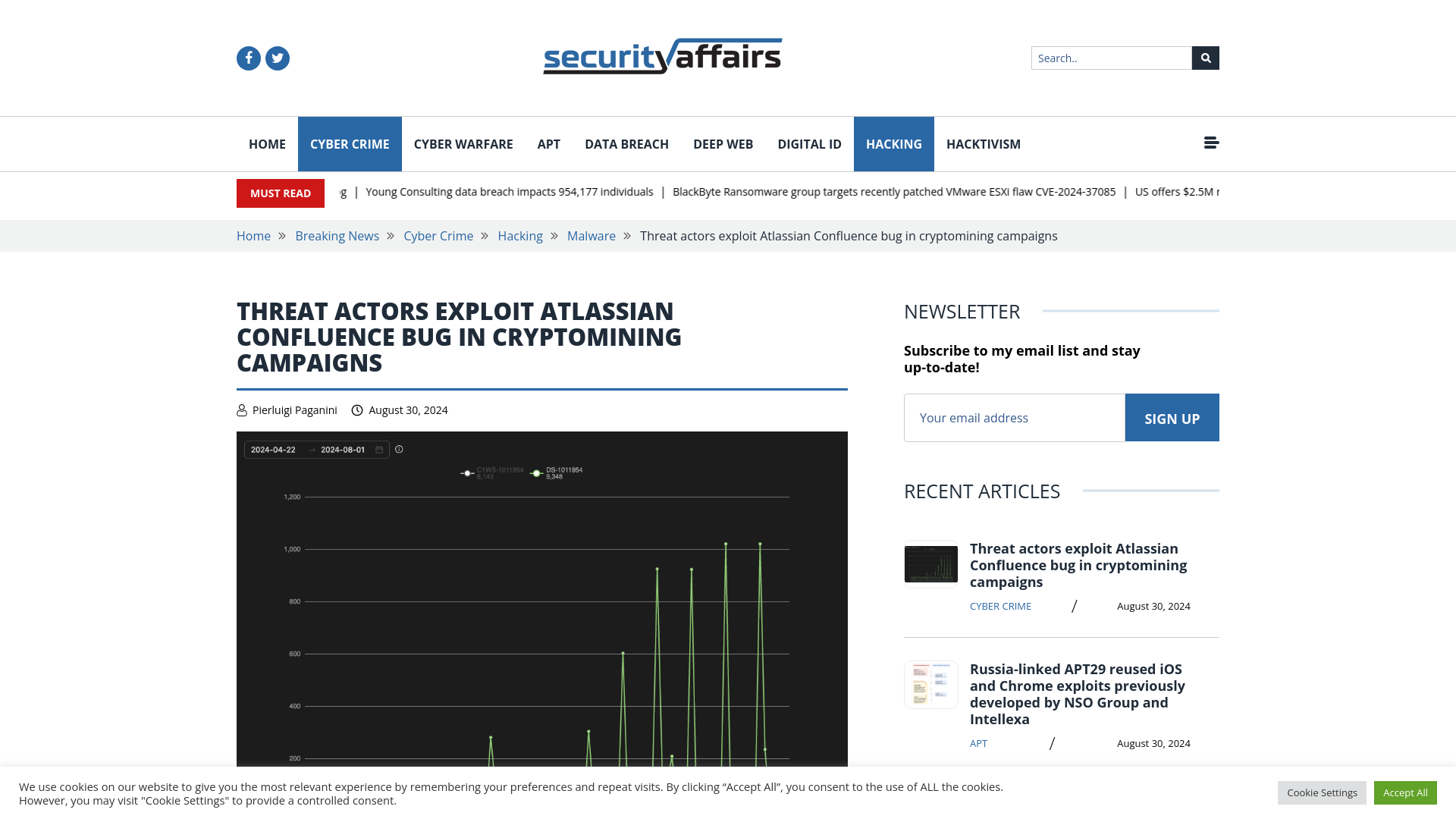Viewport: 1456px width, 819px height.
Task: Click the search magnifier icon
Action: (x=1205, y=58)
